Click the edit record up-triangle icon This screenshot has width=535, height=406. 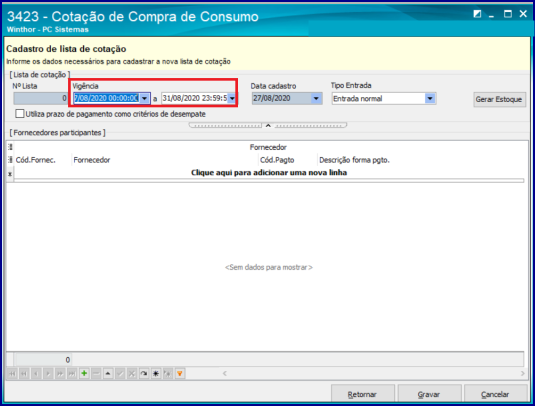click(108, 374)
